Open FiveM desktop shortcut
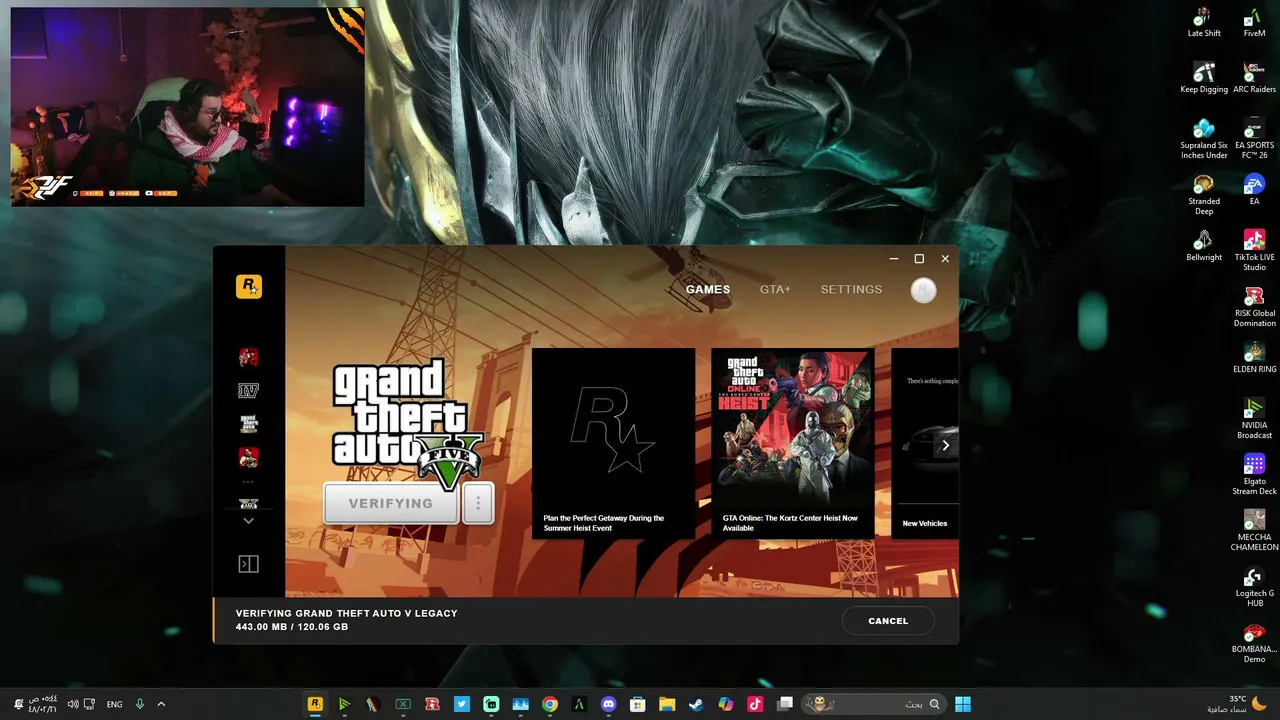 pyautogui.click(x=1254, y=23)
